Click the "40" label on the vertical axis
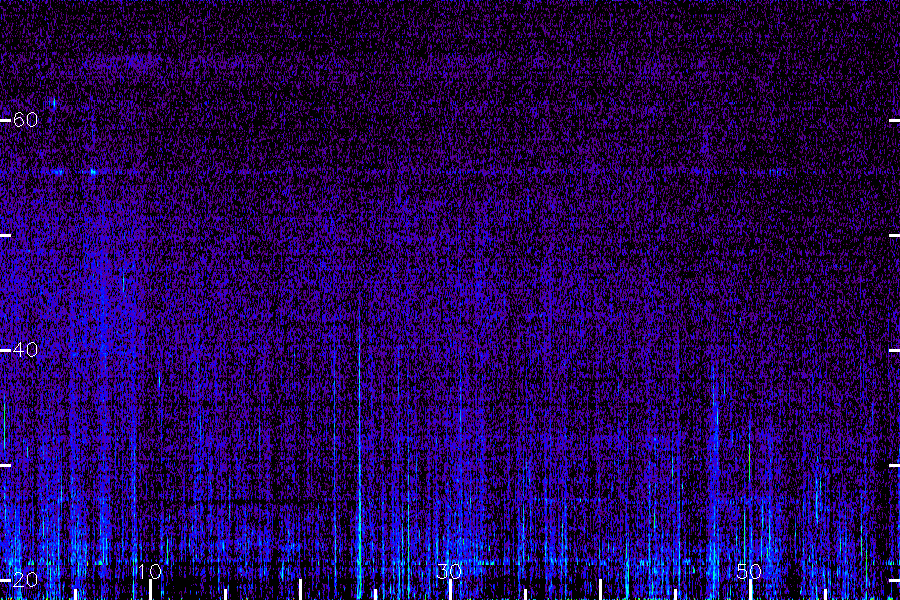The height and width of the screenshot is (600, 900). coord(25,350)
